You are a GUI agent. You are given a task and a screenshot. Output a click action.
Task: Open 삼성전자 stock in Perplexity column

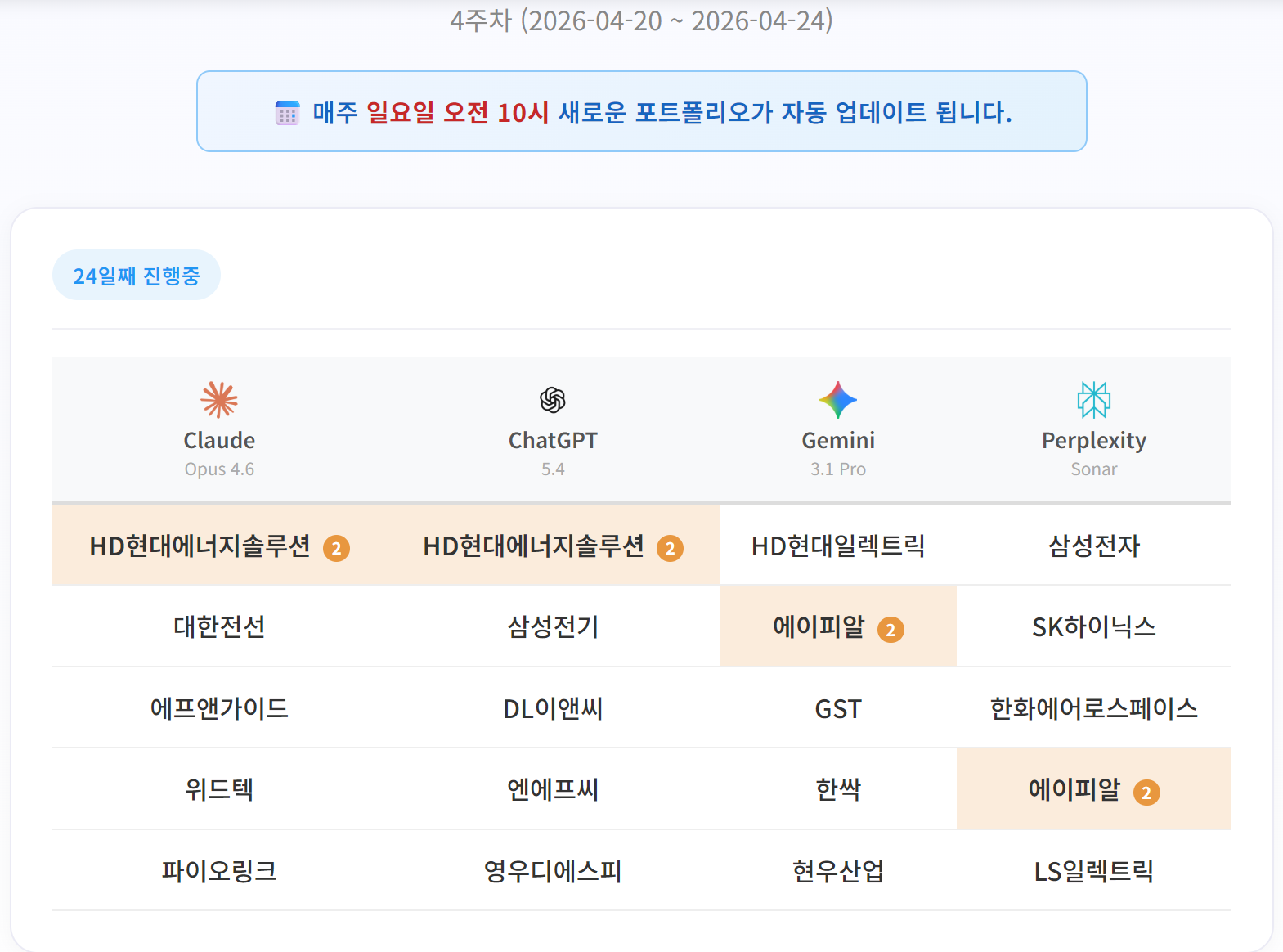tap(1093, 546)
